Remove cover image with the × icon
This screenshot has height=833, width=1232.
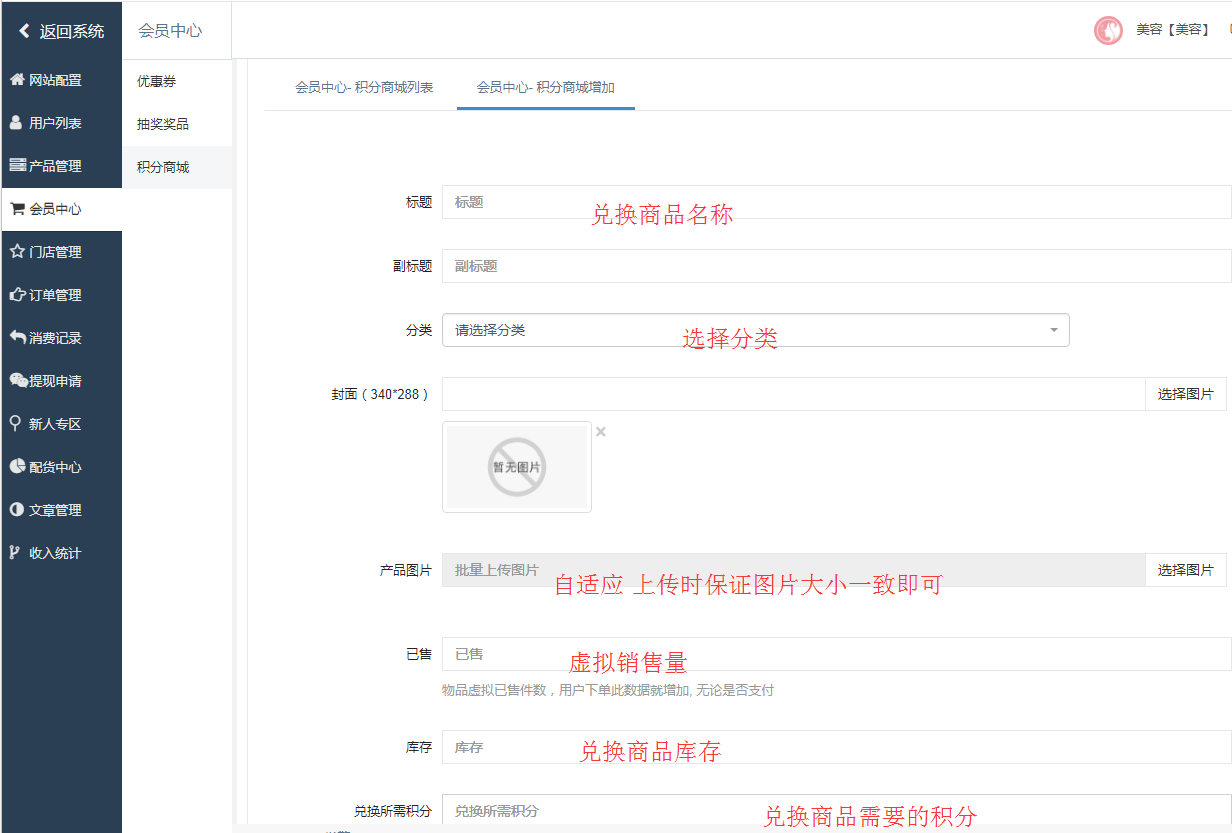click(x=601, y=432)
